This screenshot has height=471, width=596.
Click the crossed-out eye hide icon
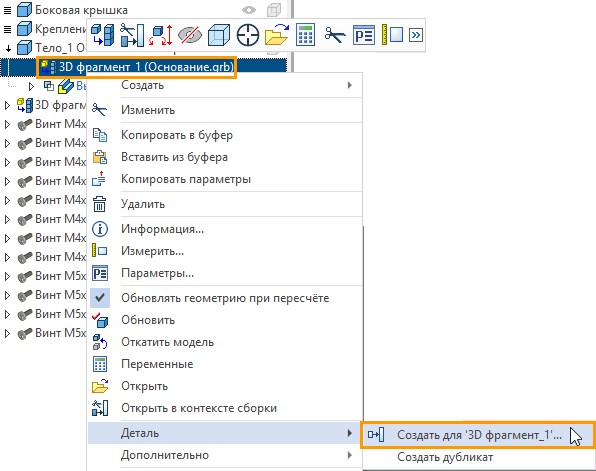pyautogui.click(x=190, y=35)
